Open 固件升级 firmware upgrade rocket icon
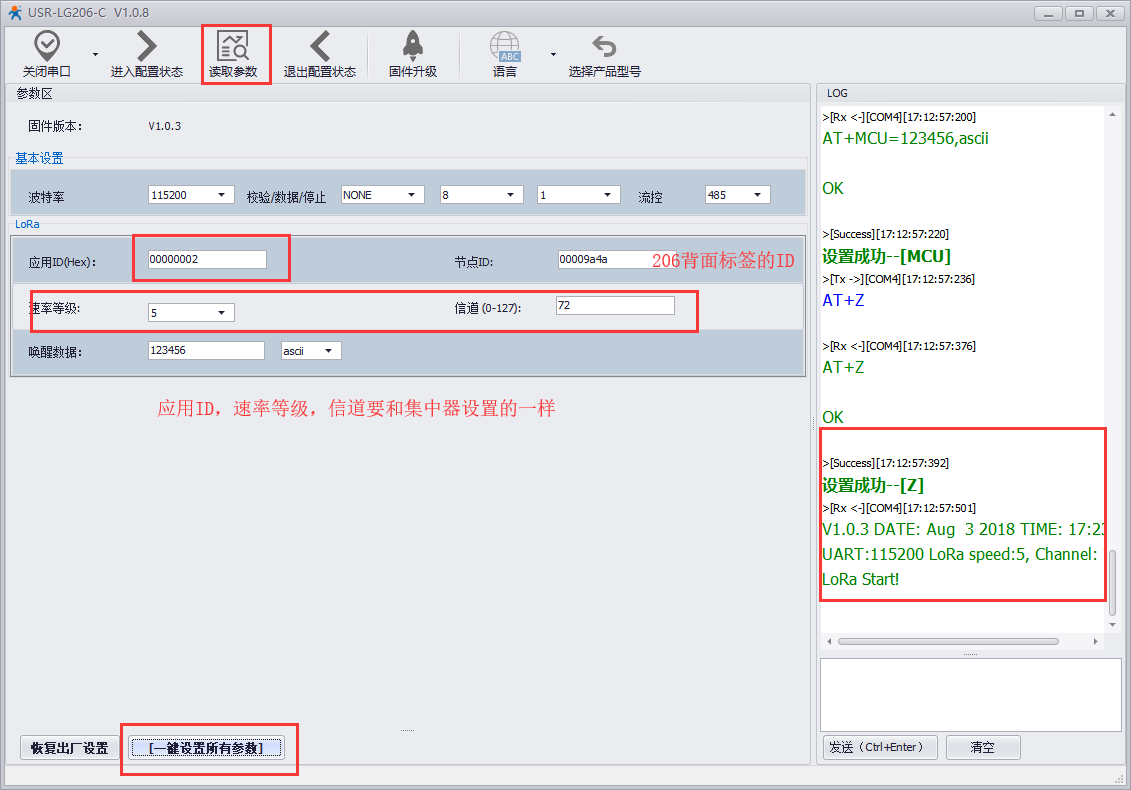Screen dimensions: 1131x790 [412, 46]
